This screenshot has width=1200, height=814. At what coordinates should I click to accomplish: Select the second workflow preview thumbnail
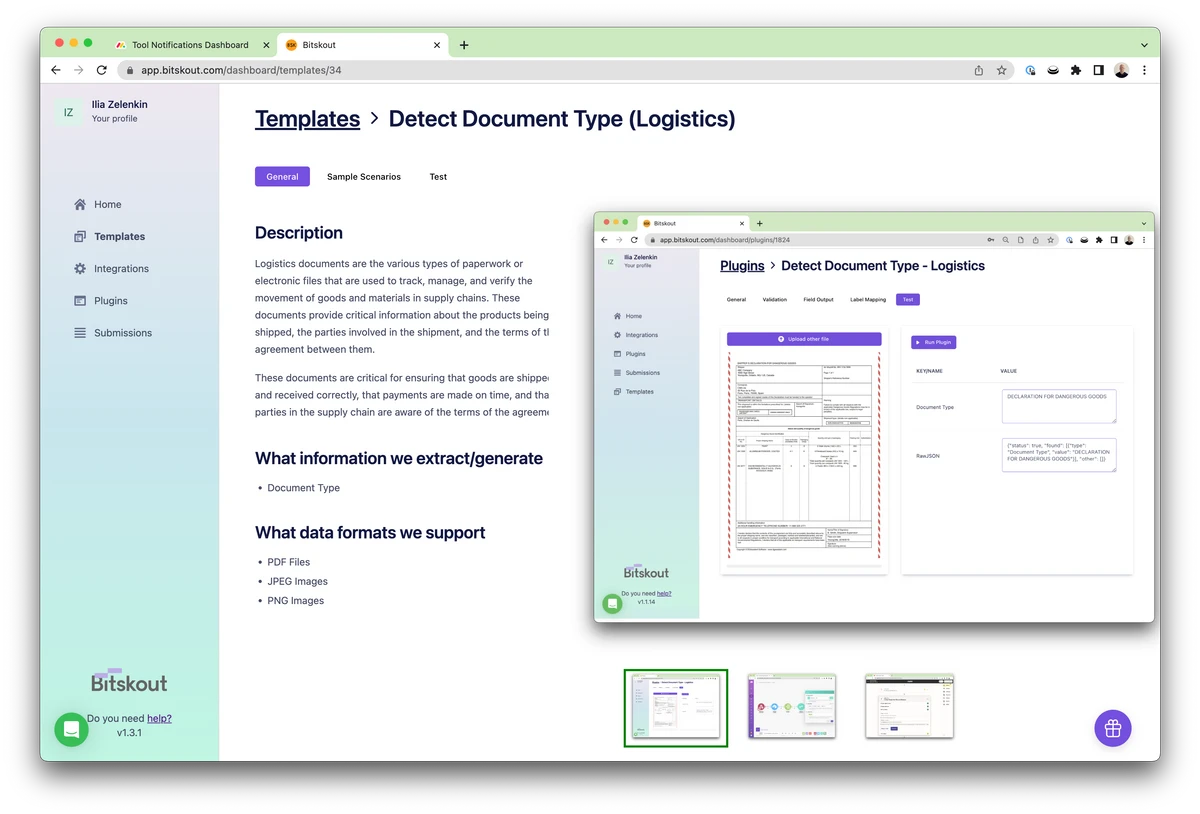792,706
